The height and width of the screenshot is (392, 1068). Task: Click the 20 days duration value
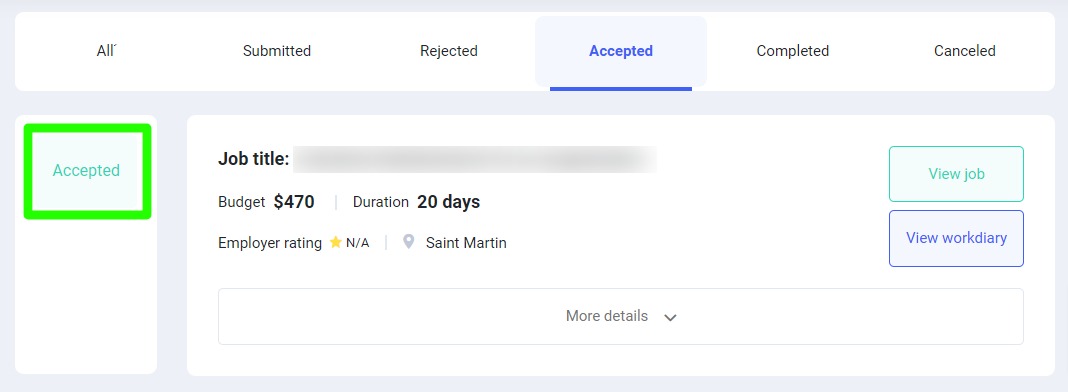tap(449, 202)
